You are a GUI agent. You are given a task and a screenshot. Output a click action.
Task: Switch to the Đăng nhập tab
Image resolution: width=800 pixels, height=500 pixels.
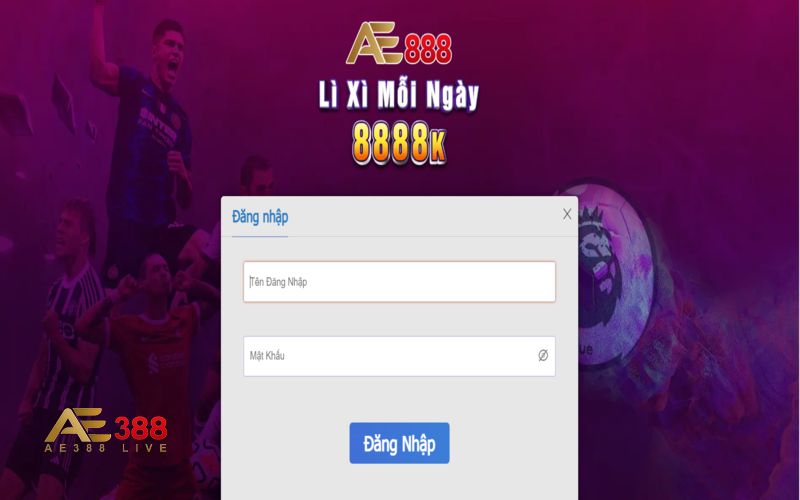tap(260, 217)
